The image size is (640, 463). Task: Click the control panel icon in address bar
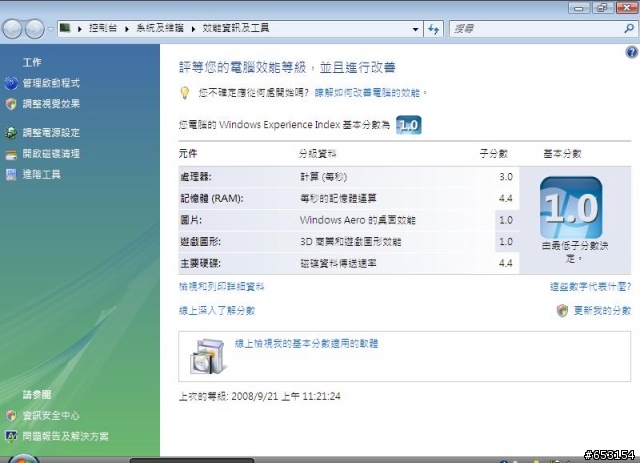(x=65, y=28)
